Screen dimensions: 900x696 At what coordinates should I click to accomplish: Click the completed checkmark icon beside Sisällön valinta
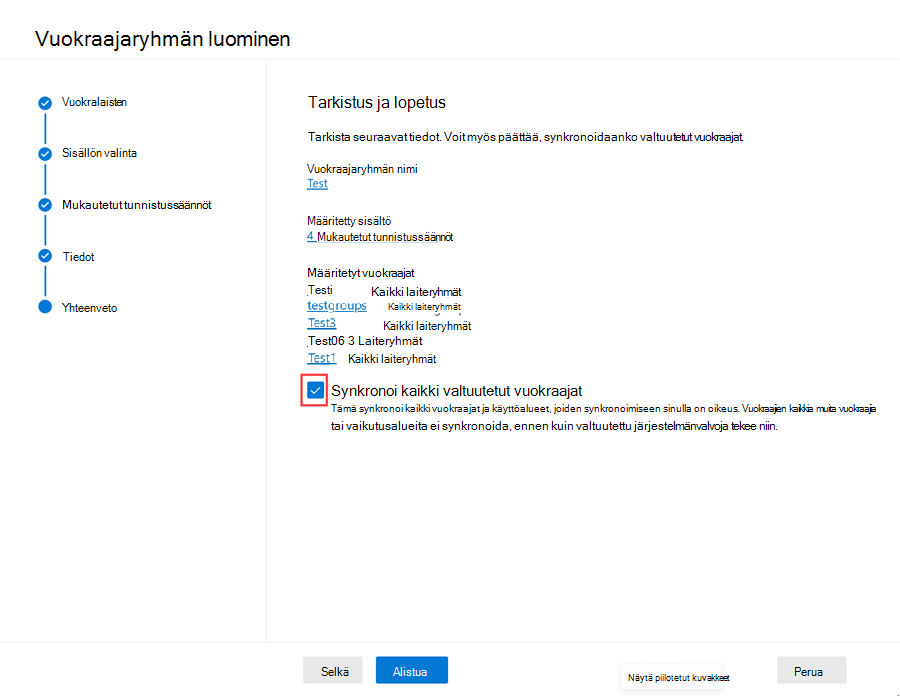(45, 154)
